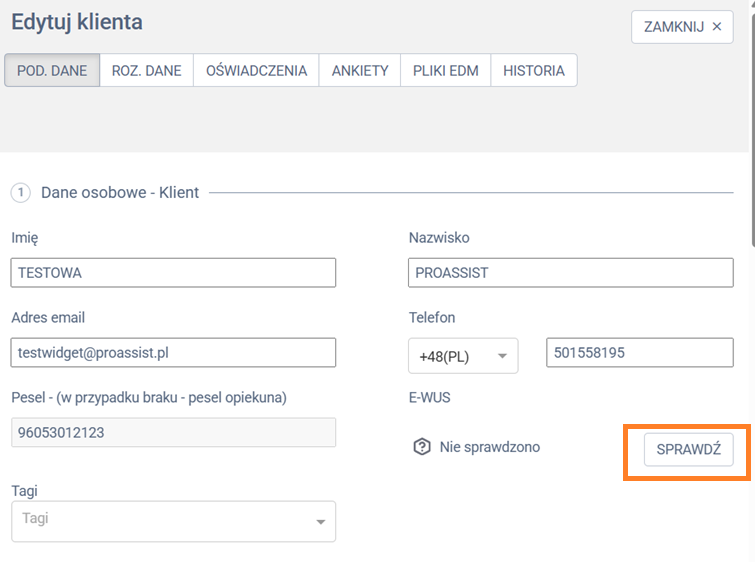Switch to the ROZ. DANE tab
The width and height of the screenshot is (755, 562).
pyautogui.click(x=146, y=71)
